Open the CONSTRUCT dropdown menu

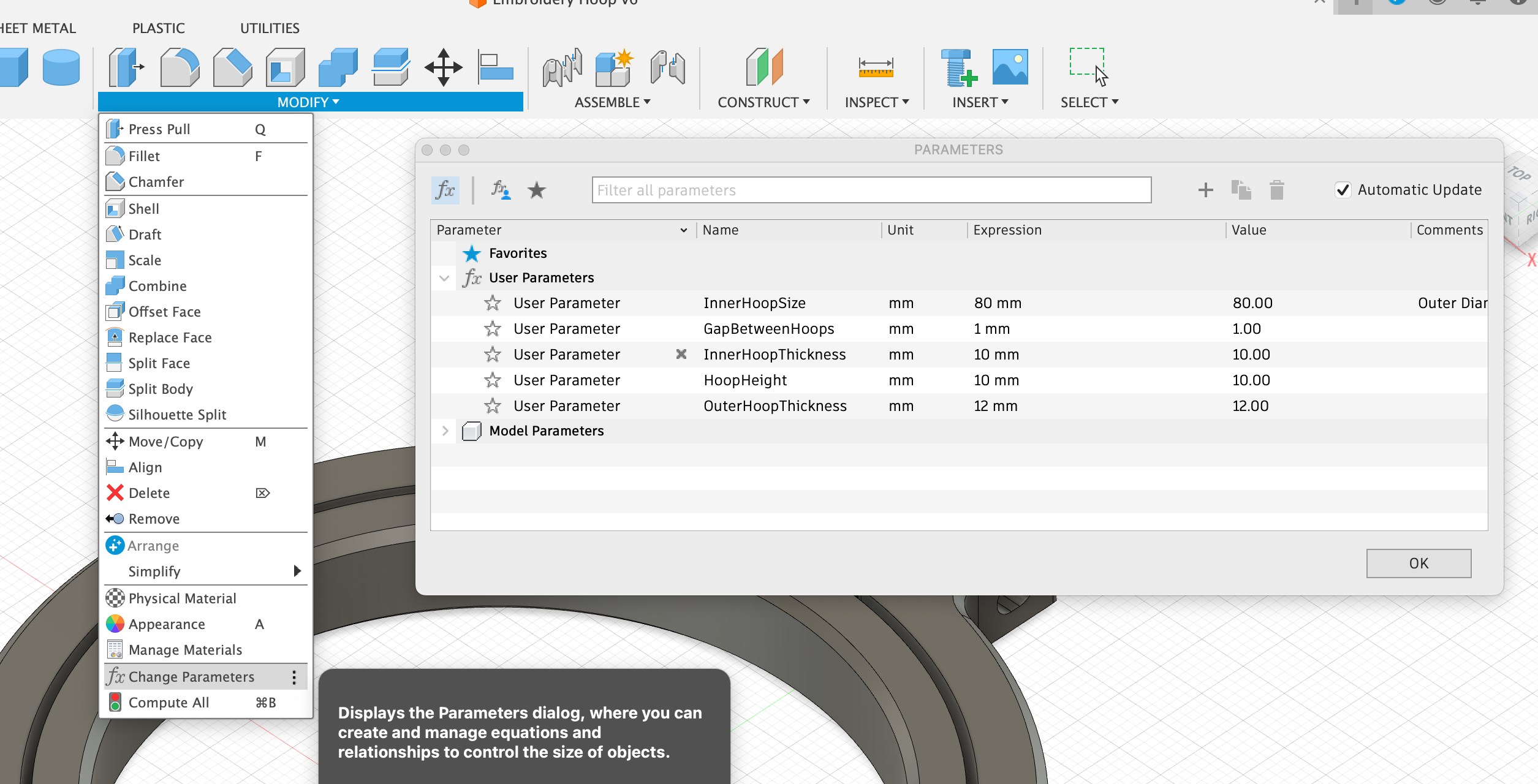pos(763,102)
